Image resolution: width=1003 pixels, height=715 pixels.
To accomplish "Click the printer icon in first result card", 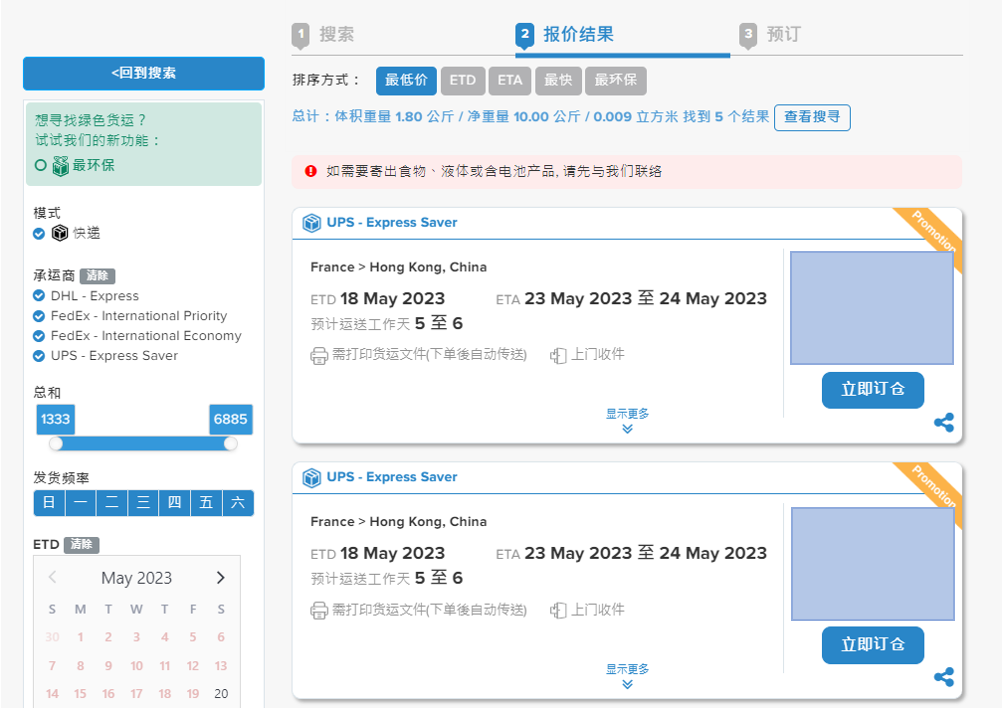I will 319,356.
